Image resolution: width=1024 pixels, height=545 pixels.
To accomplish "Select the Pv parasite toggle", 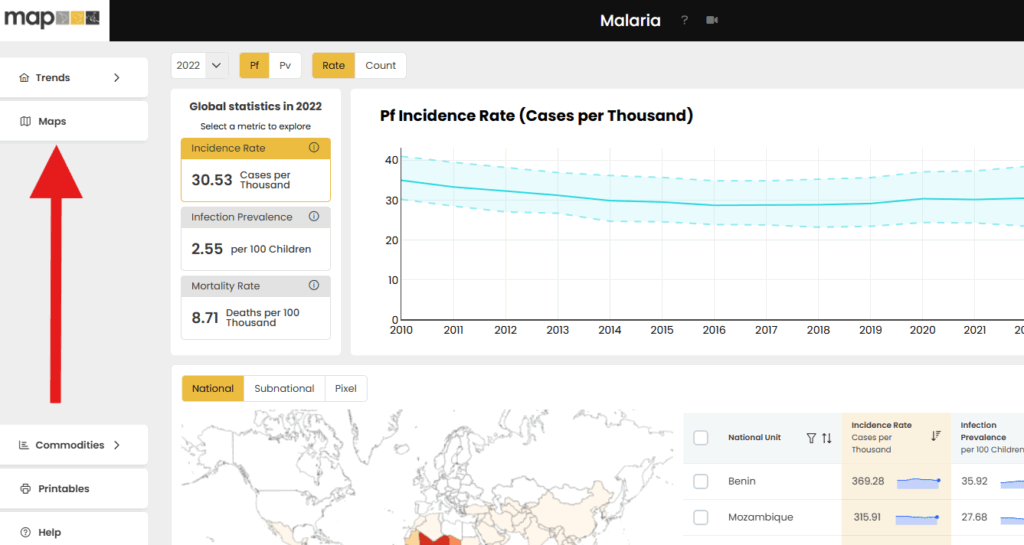I will click(x=285, y=66).
